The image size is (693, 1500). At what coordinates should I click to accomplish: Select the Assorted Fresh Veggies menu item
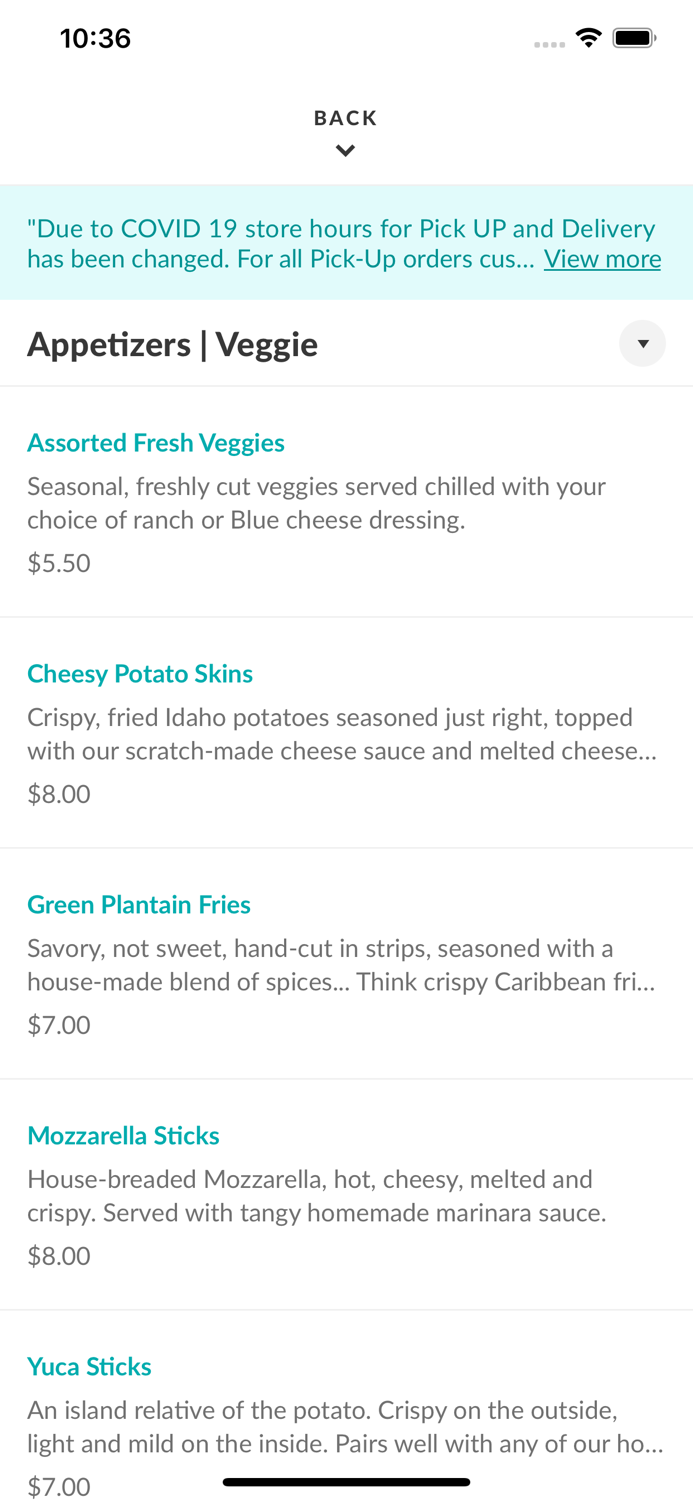156,442
